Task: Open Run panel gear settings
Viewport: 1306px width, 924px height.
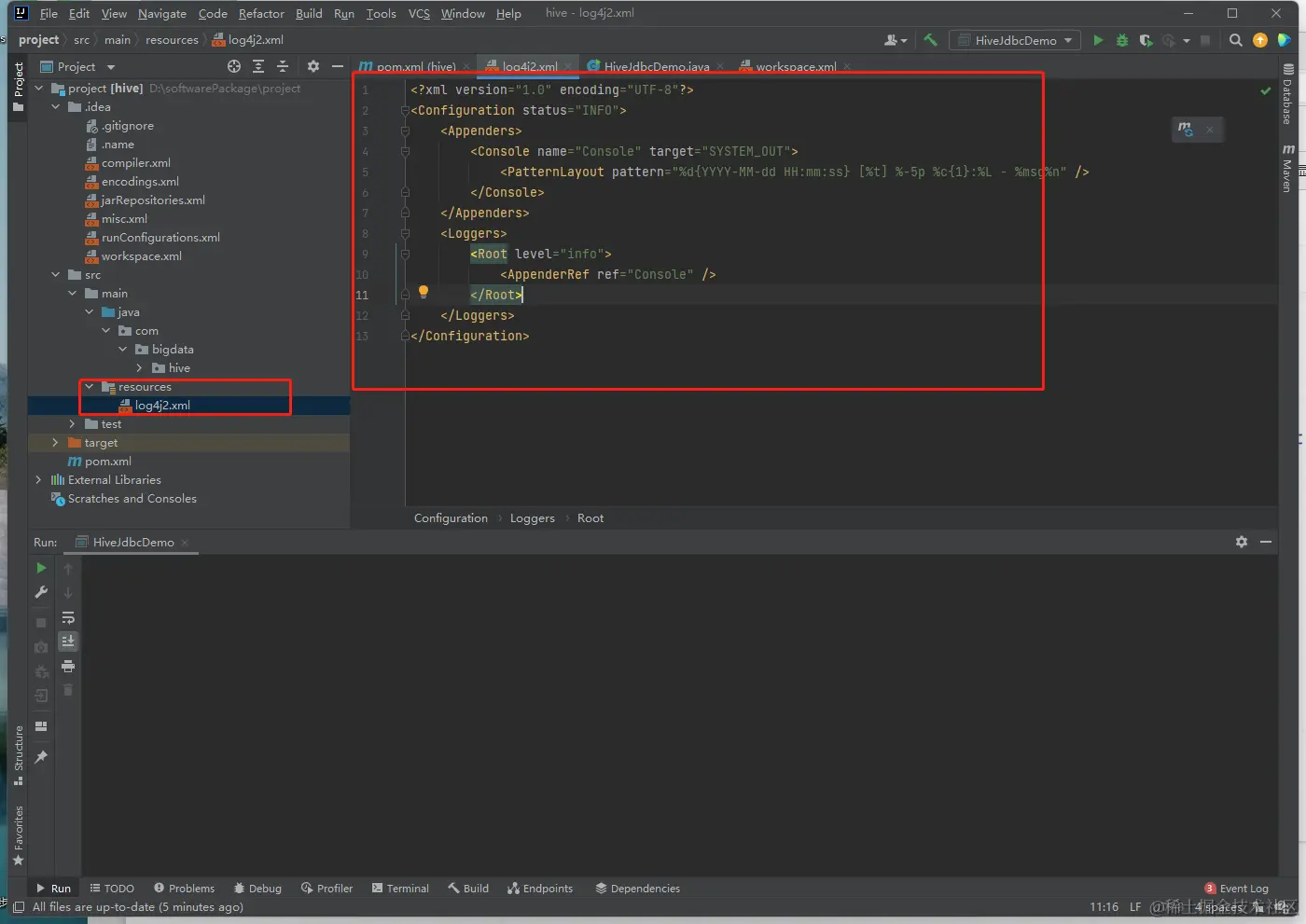Action: [x=1242, y=542]
